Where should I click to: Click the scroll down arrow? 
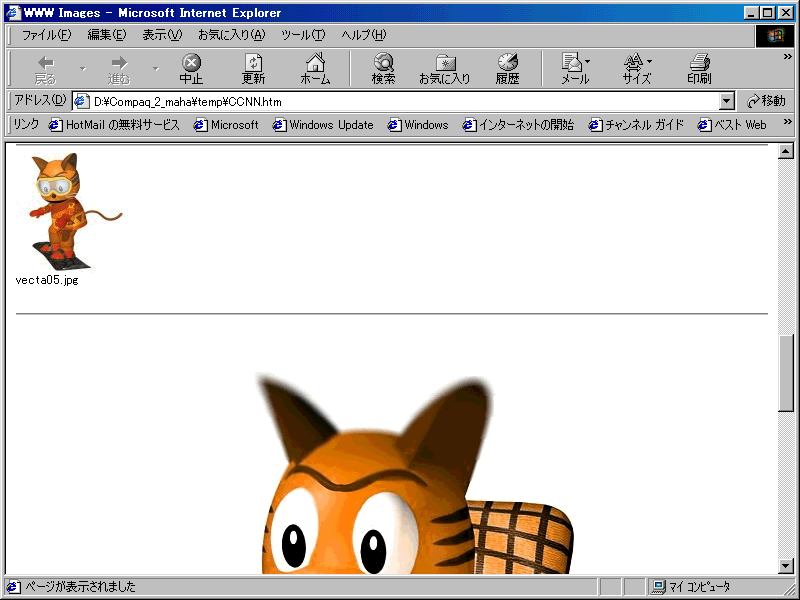786,566
